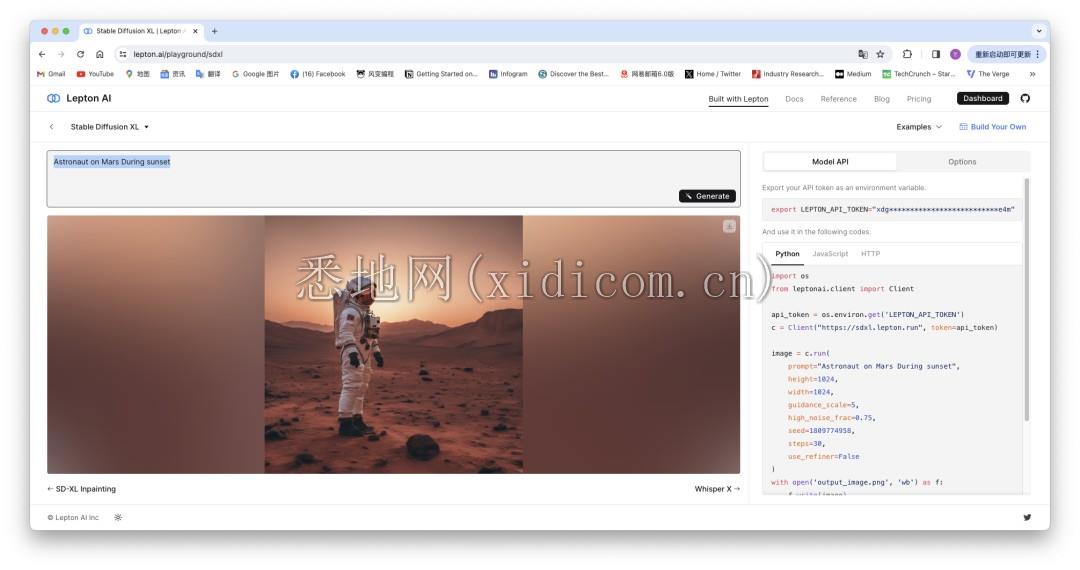Open the Twitter icon in footer

[x=1026, y=517]
